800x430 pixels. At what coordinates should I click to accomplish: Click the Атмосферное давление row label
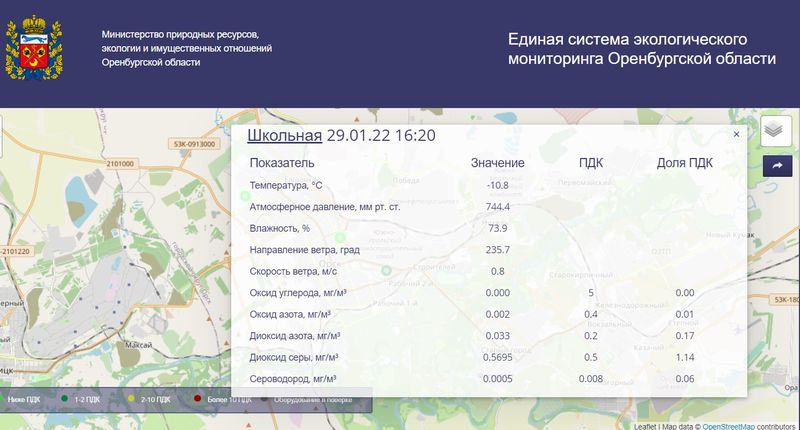pyautogui.click(x=324, y=207)
